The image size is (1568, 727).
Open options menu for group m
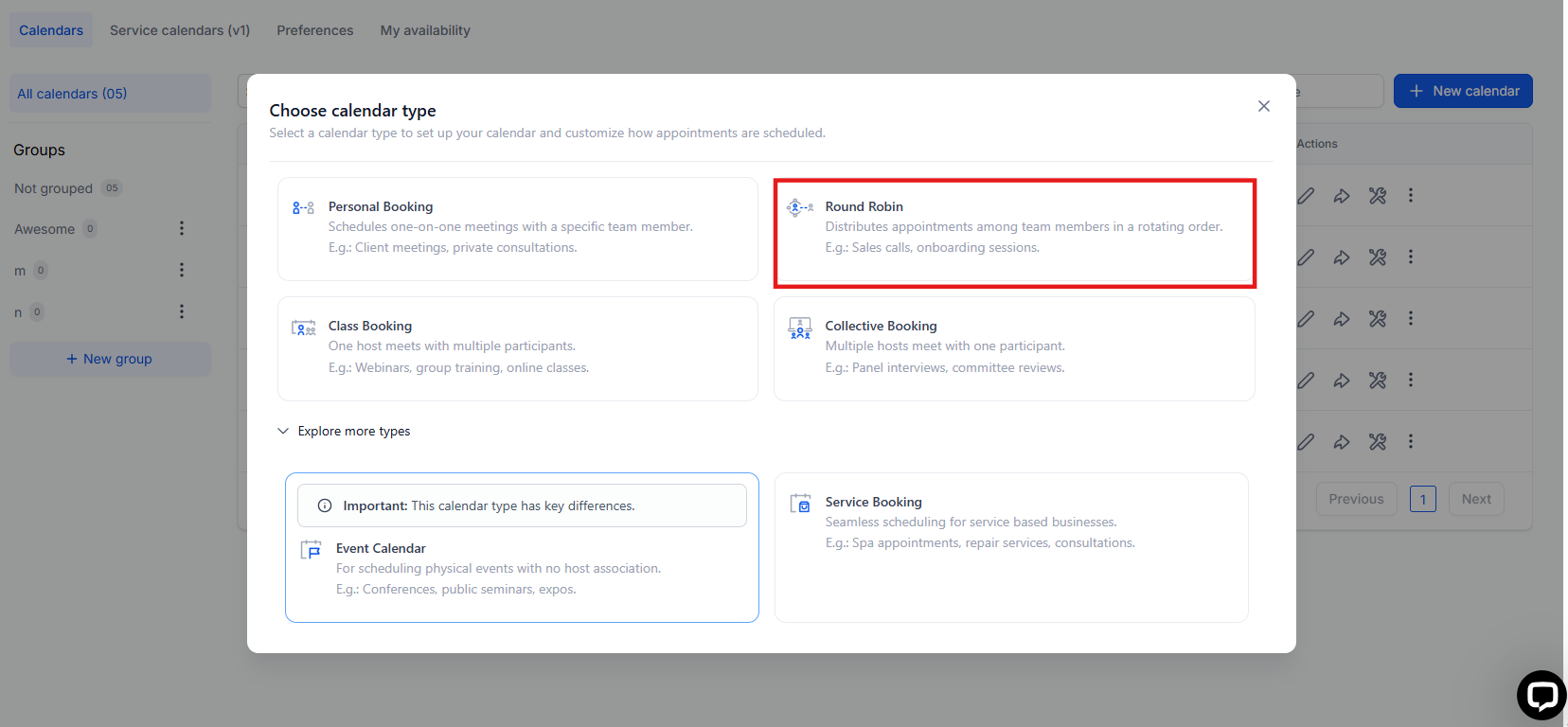[x=182, y=270]
